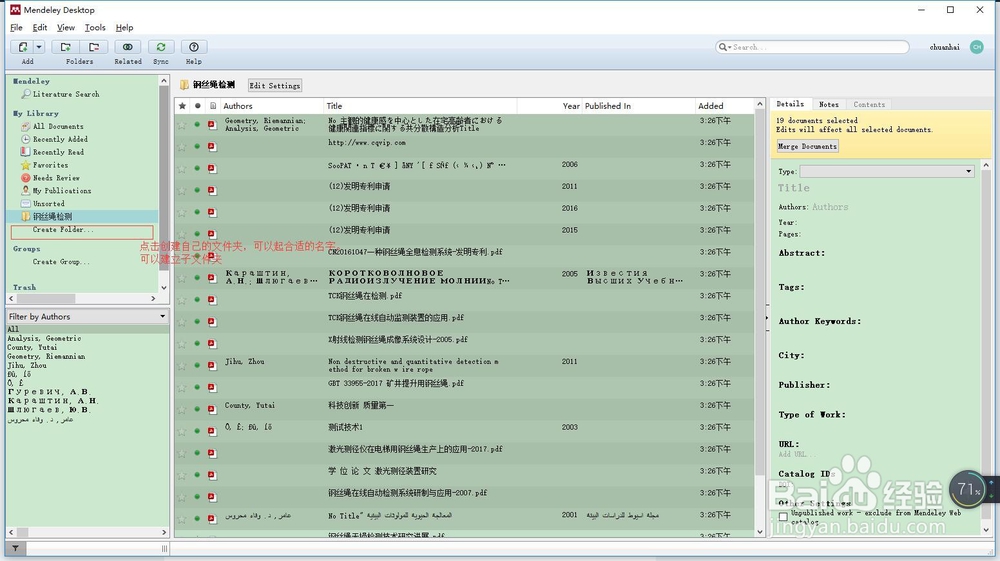Toggle Unpublished work exclude checkbox
This screenshot has height=561, width=1000.
(x=783, y=516)
